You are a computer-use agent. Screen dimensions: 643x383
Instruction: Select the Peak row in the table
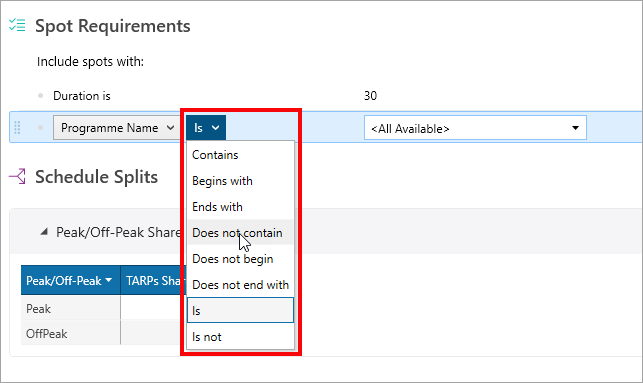103,308
